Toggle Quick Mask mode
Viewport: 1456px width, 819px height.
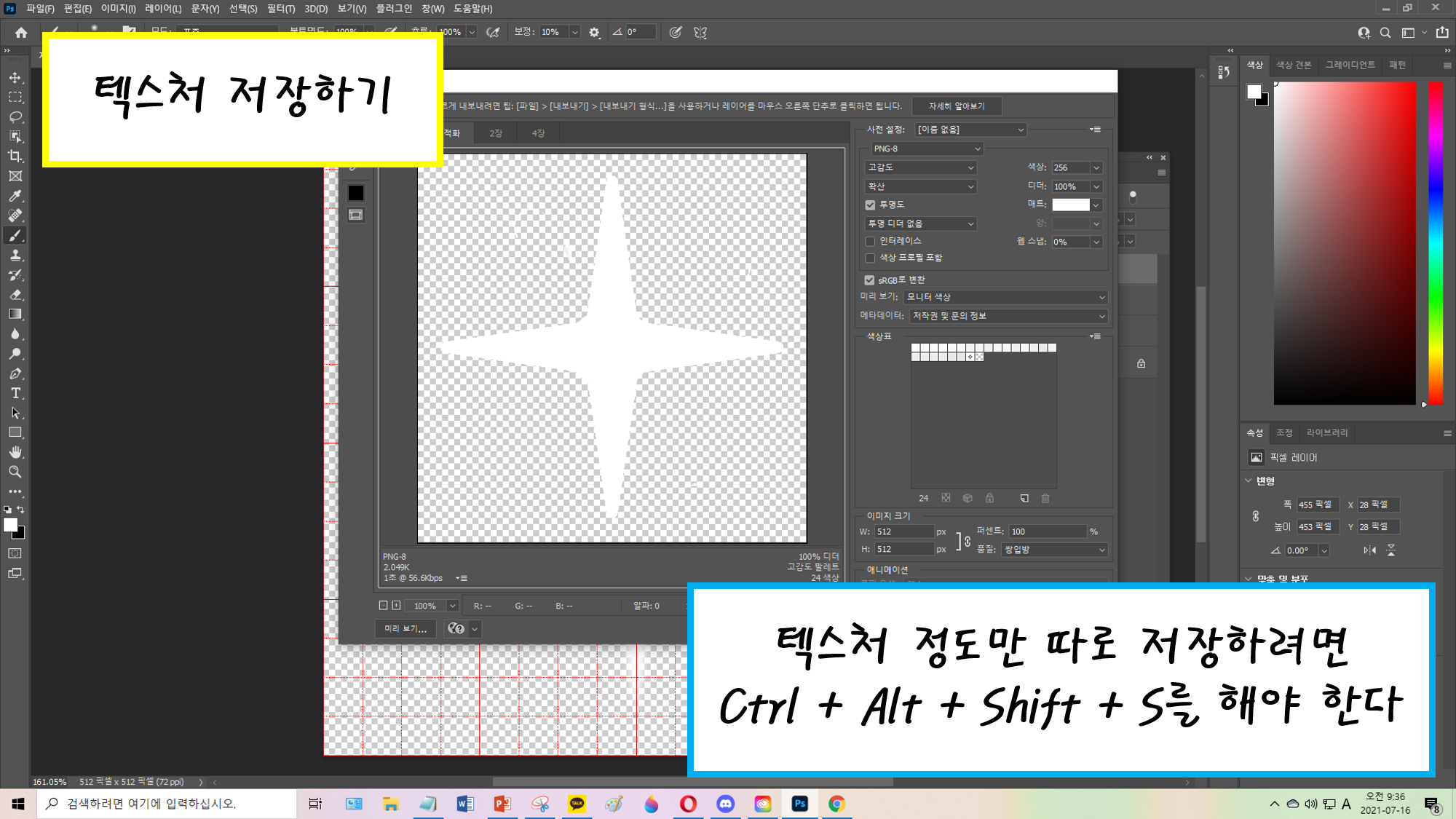(15, 553)
